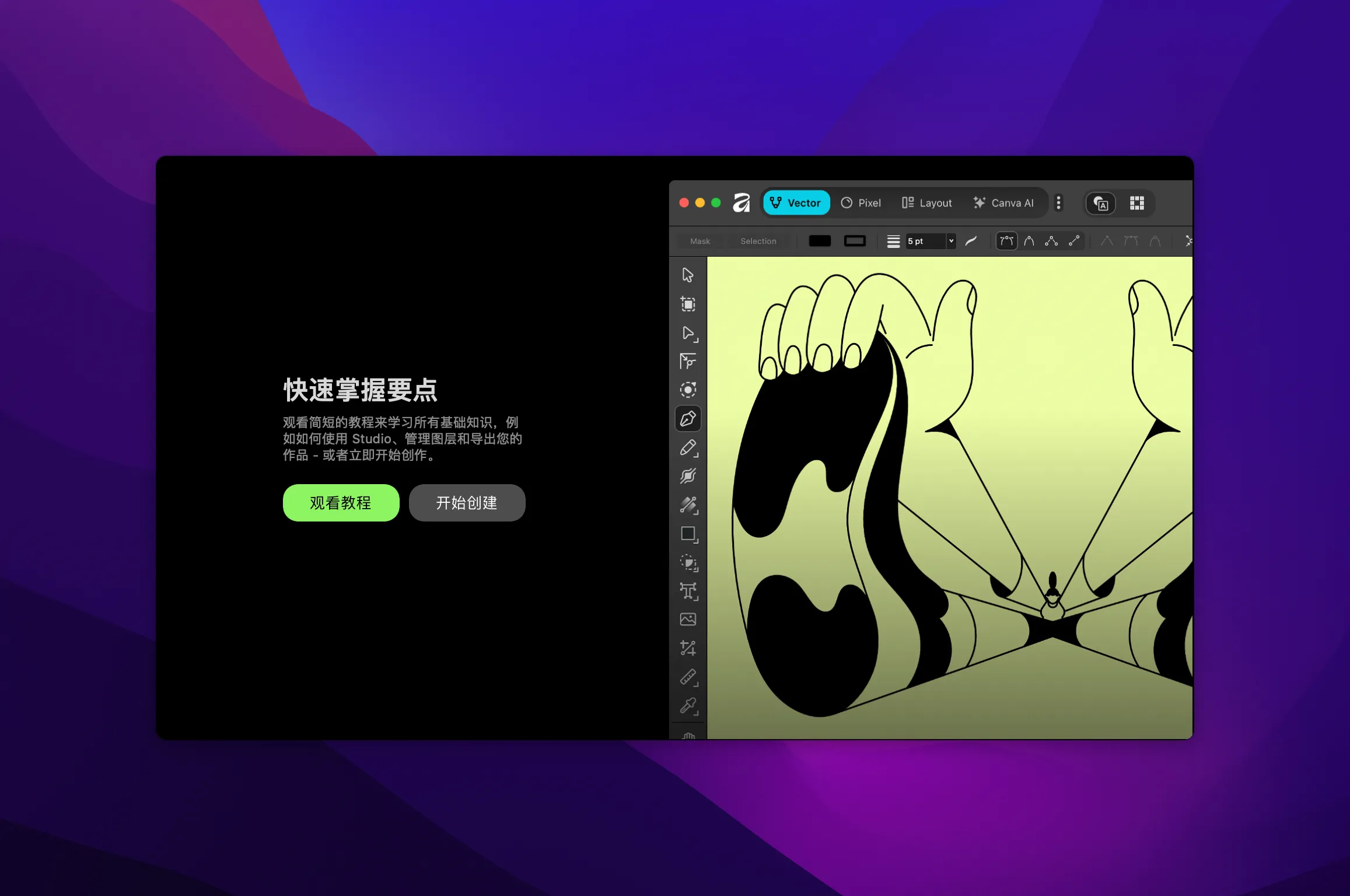Switch to Line pen mode
Screen dimensions: 1350x896
(1074, 241)
